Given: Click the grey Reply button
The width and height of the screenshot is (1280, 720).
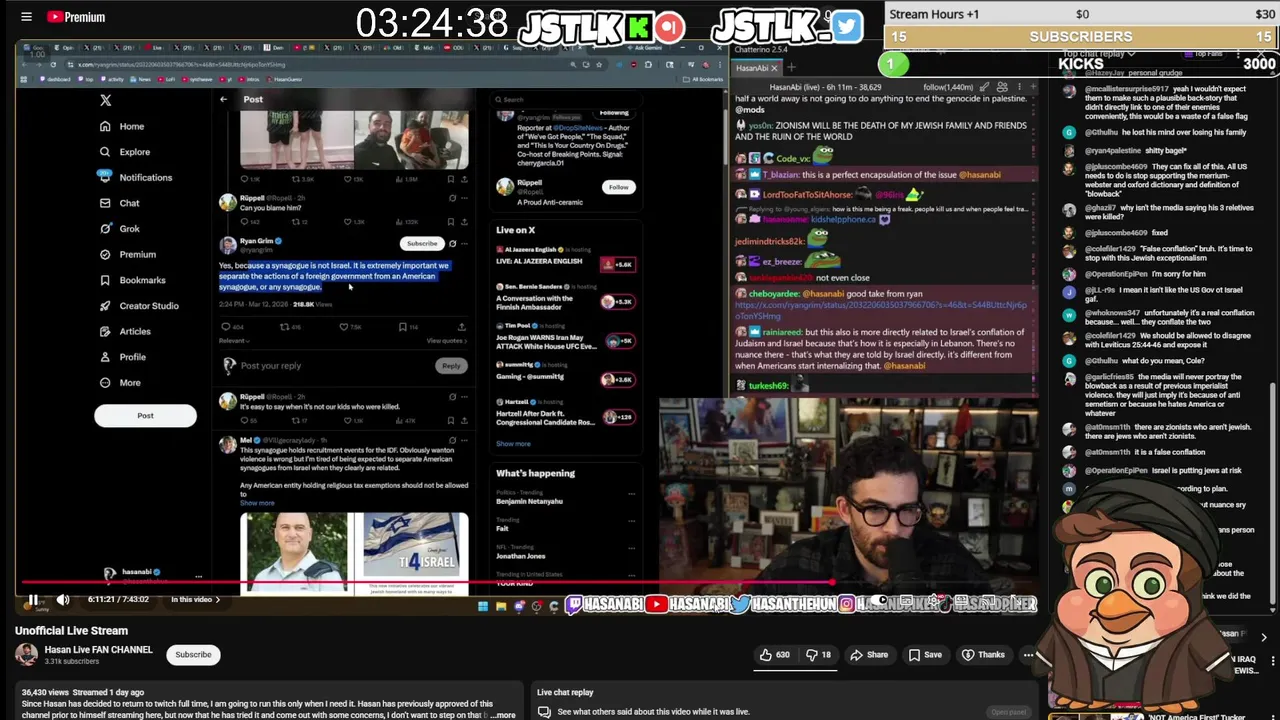Looking at the screenshot, I should click(x=452, y=366).
